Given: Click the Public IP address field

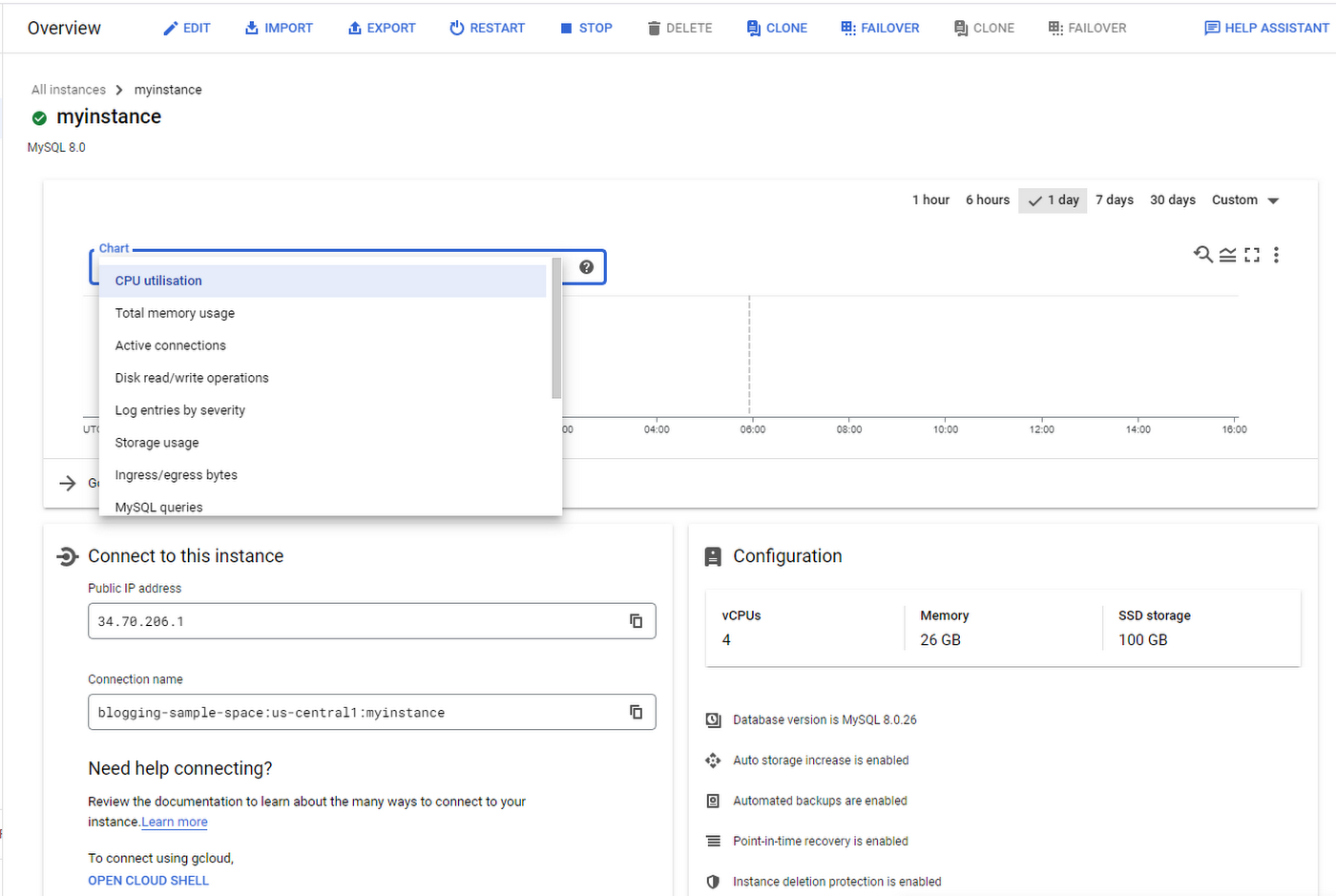Looking at the screenshot, I should 371,621.
